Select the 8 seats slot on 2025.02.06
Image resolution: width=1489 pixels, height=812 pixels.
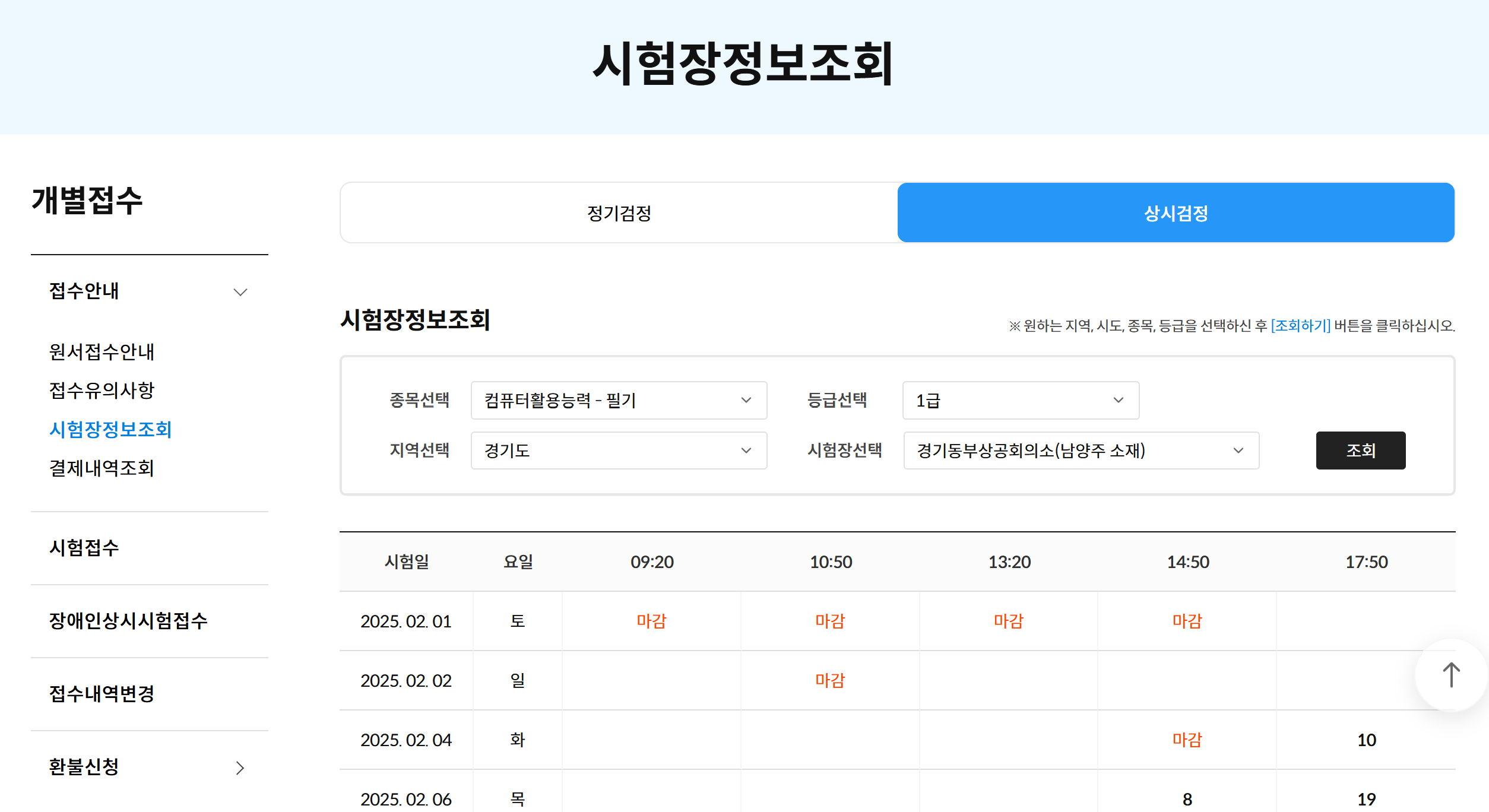point(1187,799)
